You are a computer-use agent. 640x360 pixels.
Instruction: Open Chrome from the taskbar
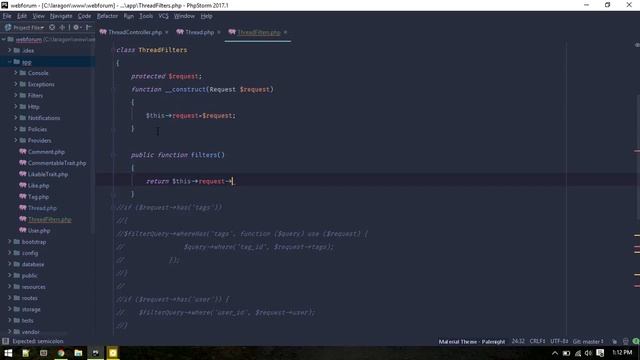[61, 353]
